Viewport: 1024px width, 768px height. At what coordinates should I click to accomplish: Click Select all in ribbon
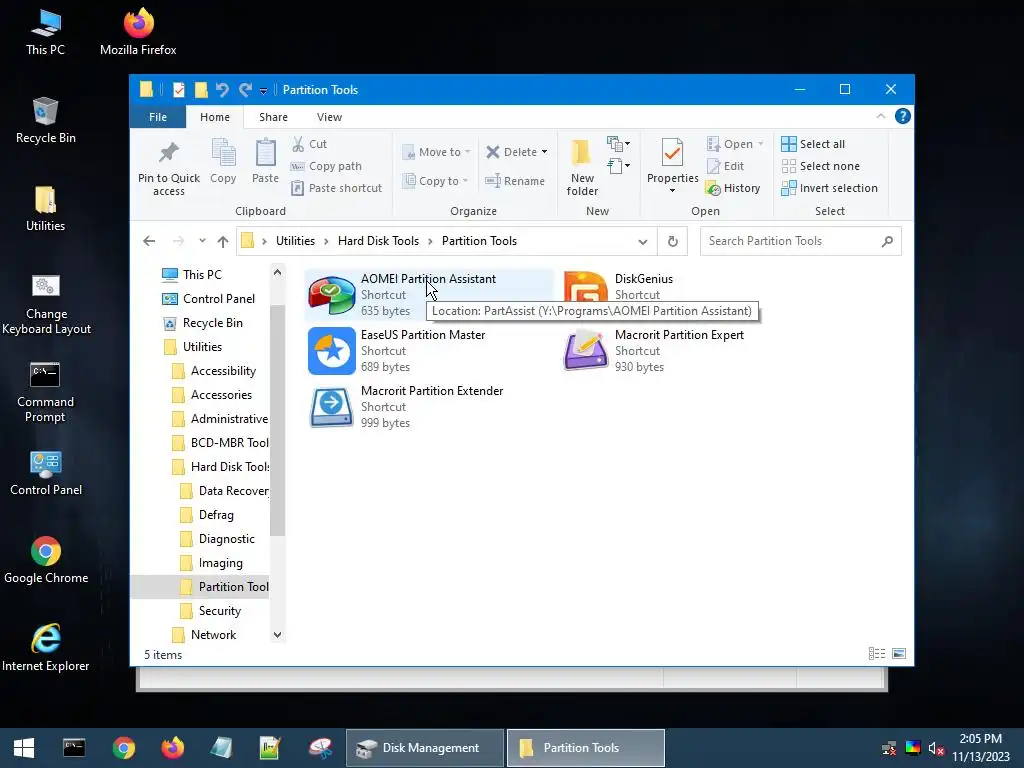(x=813, y=144)
